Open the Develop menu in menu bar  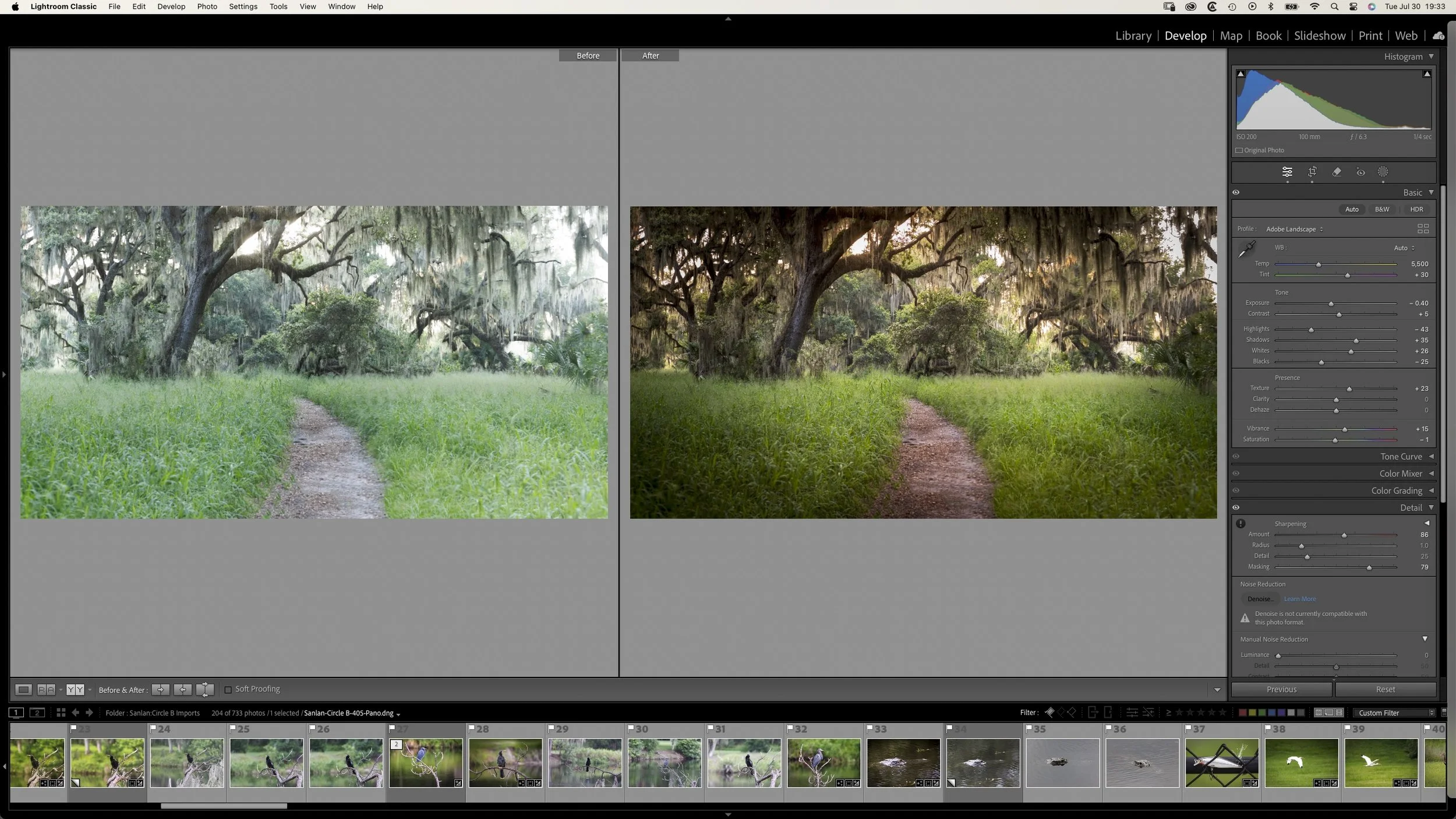pos(171,6)
